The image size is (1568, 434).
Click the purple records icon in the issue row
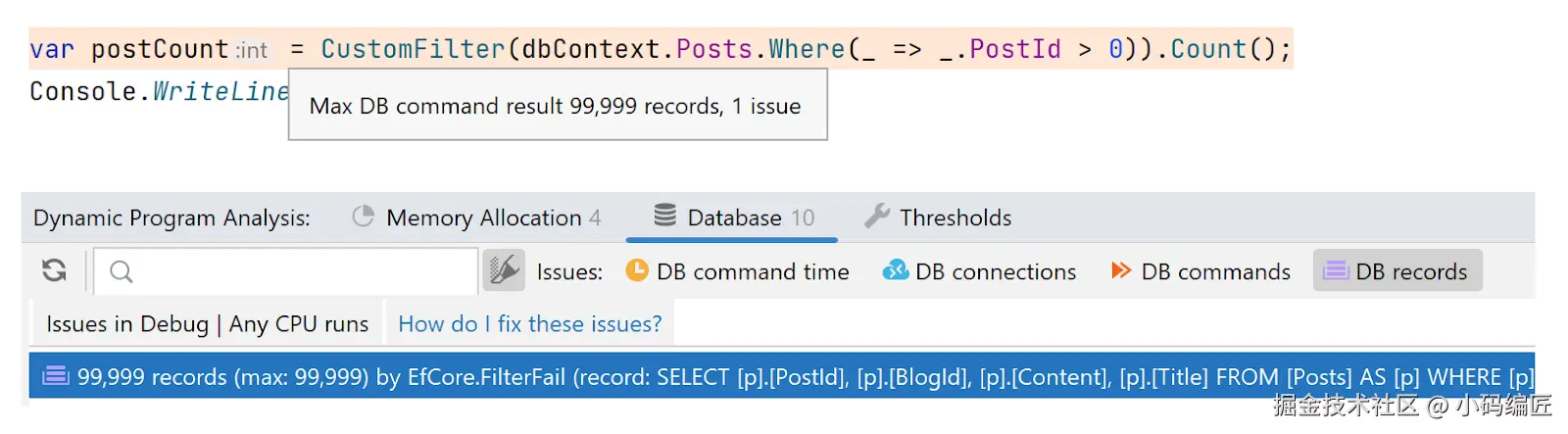point(56,376)
